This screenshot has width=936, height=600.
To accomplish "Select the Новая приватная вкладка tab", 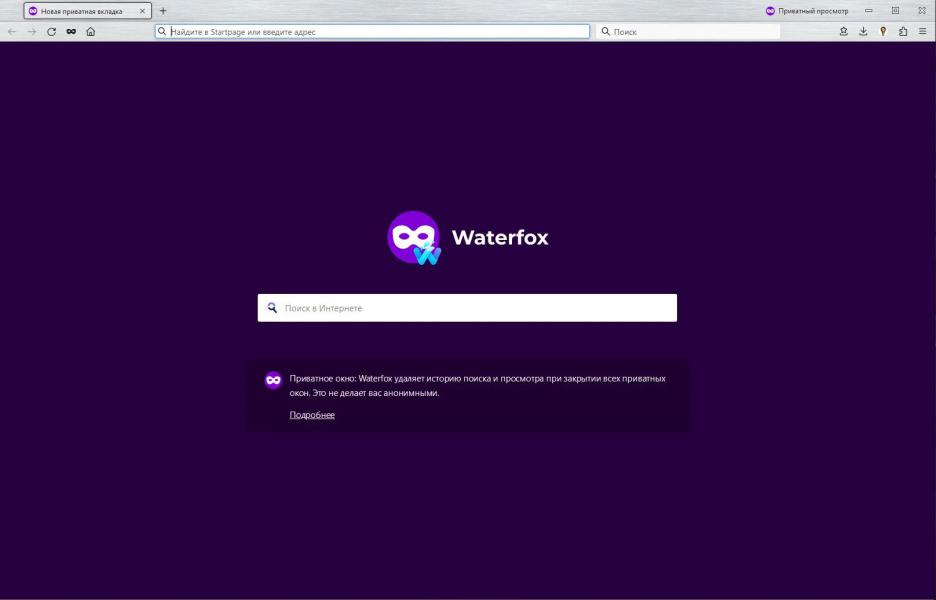I will (87, 11).
